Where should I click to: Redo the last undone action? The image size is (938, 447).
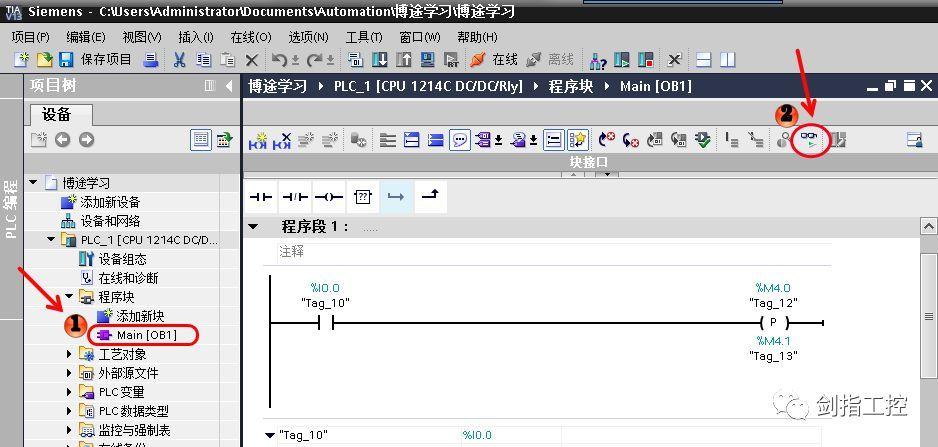coord(315,59)
